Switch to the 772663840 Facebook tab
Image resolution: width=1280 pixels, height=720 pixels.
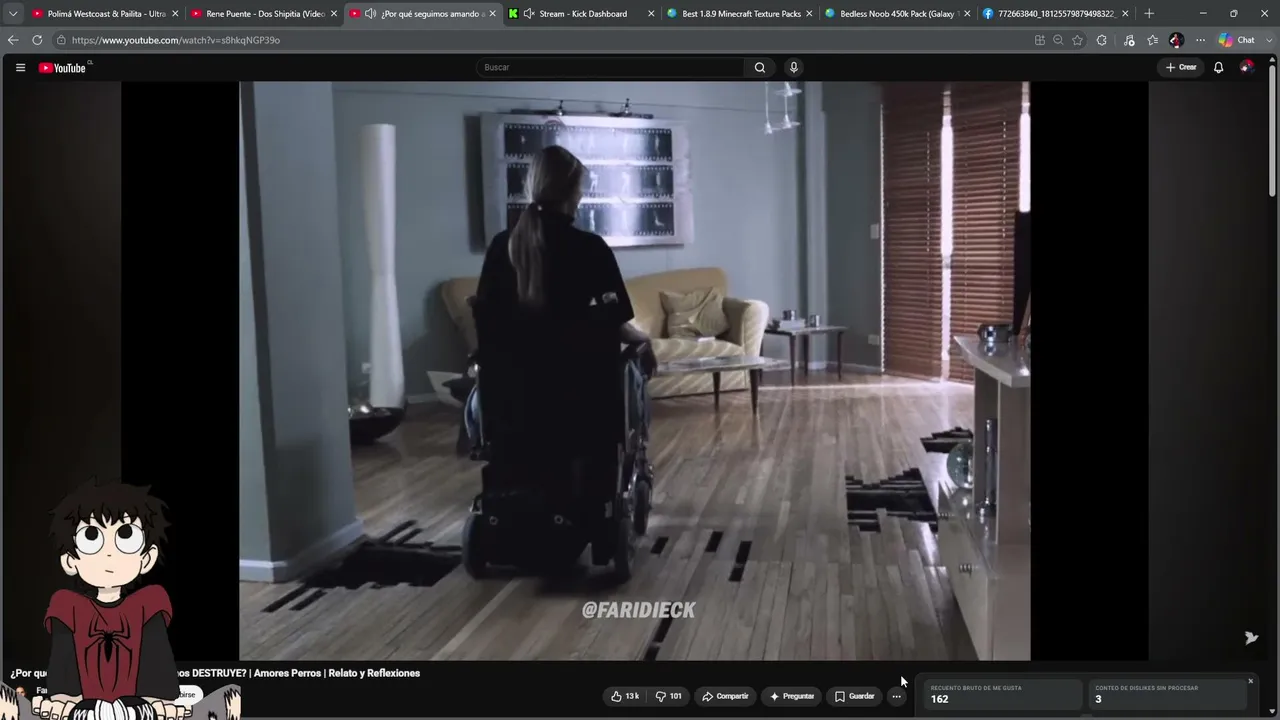point(1057,14)
